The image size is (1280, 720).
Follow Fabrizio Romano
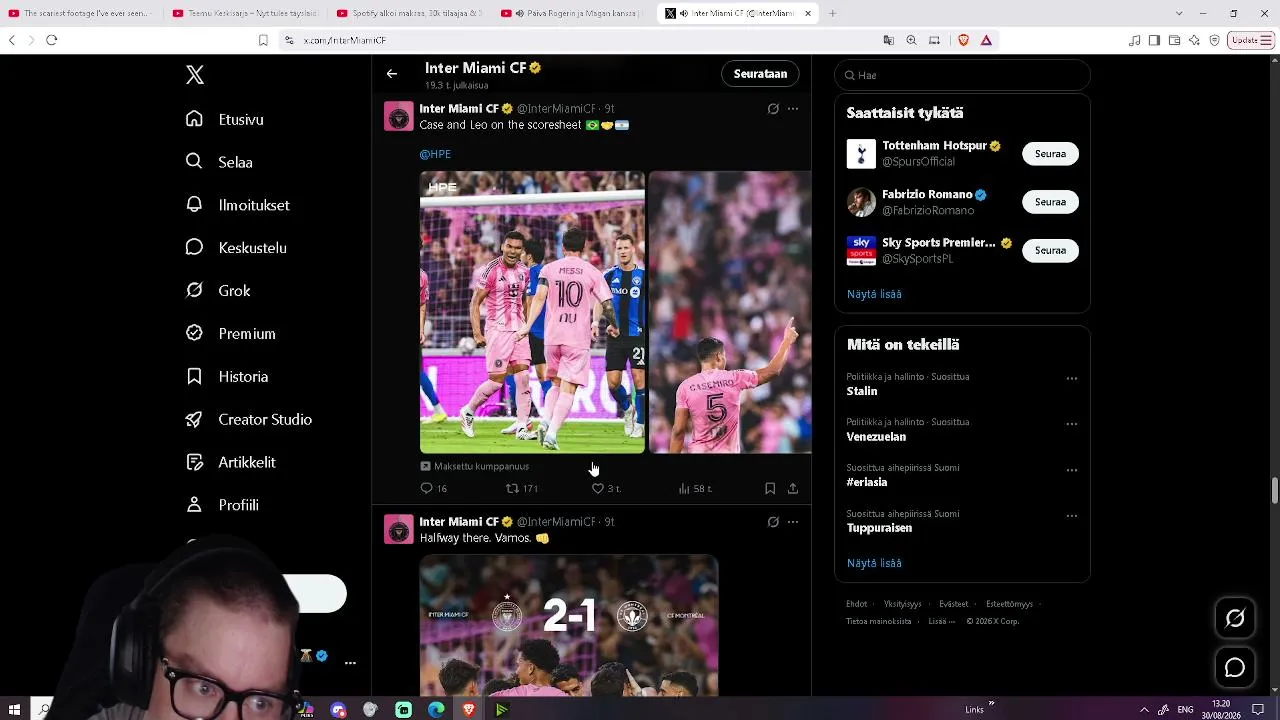(x=1050, y=202)
